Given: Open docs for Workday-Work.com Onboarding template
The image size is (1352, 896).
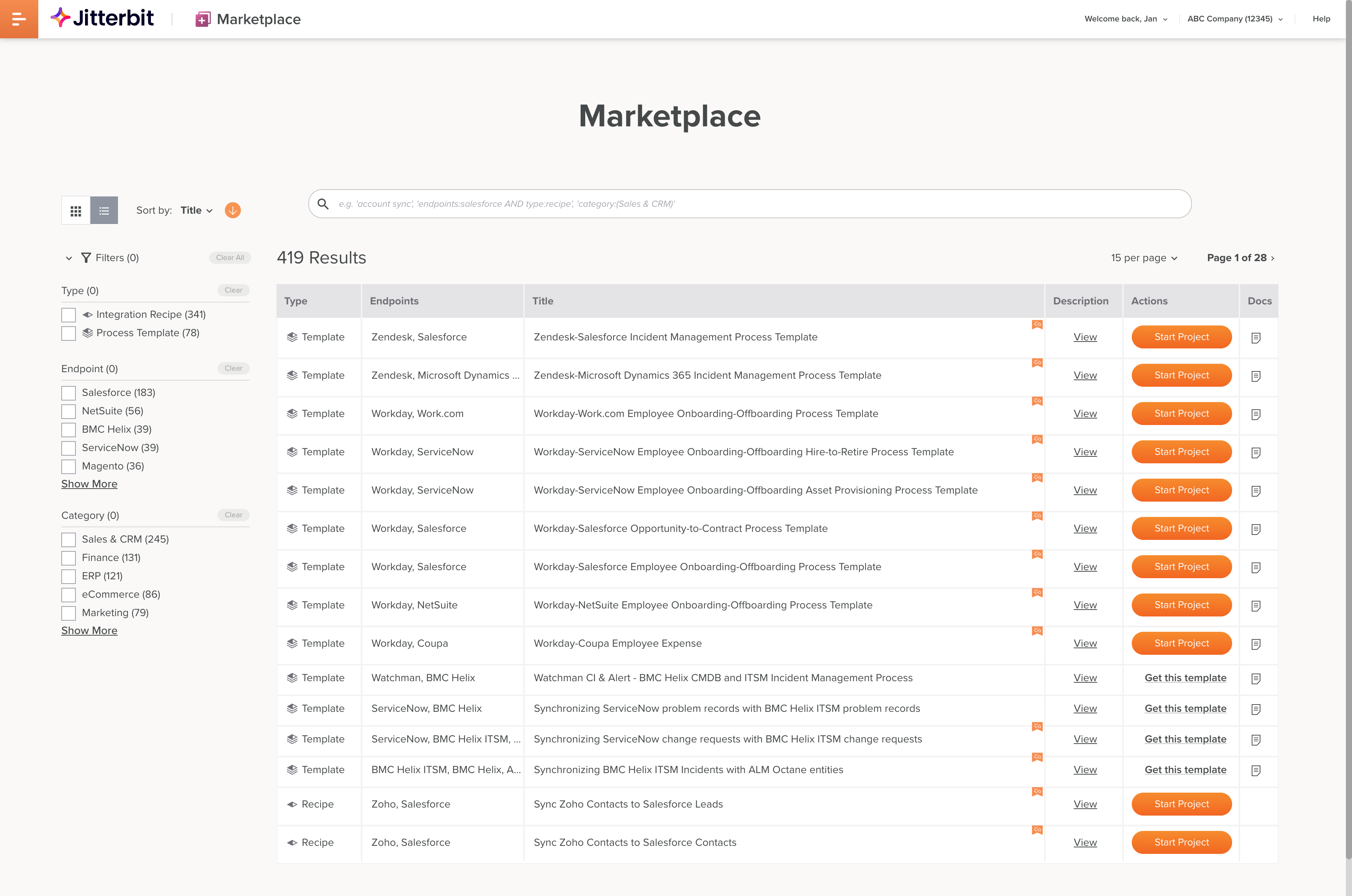Looking at the screenshot, I should coord(1256,414).
